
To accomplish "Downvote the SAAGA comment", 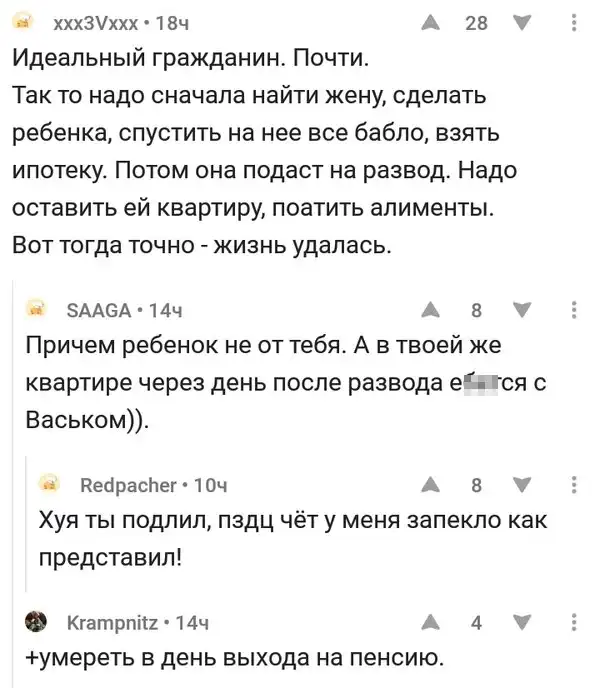I will (x=521, y=310).
